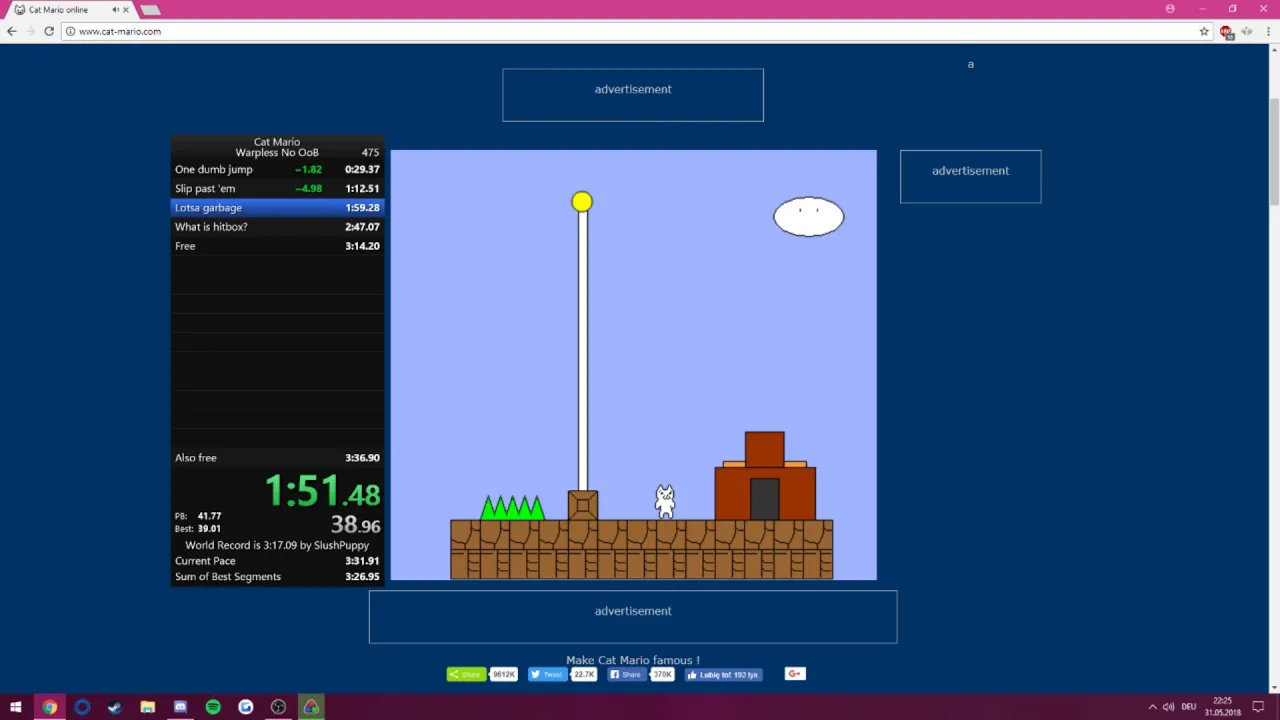The image size is (1280, 720).
Task: Select the 'Free' split row
Action: tap(277, 245)
